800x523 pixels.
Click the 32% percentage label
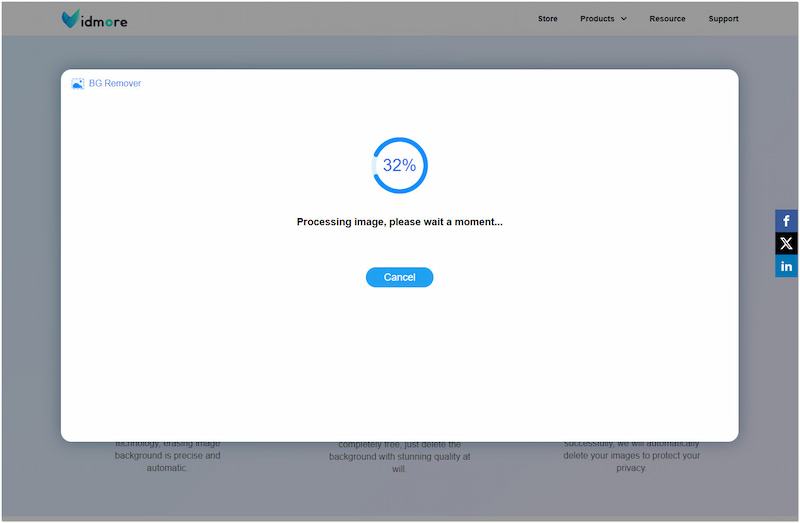[399, 166]
